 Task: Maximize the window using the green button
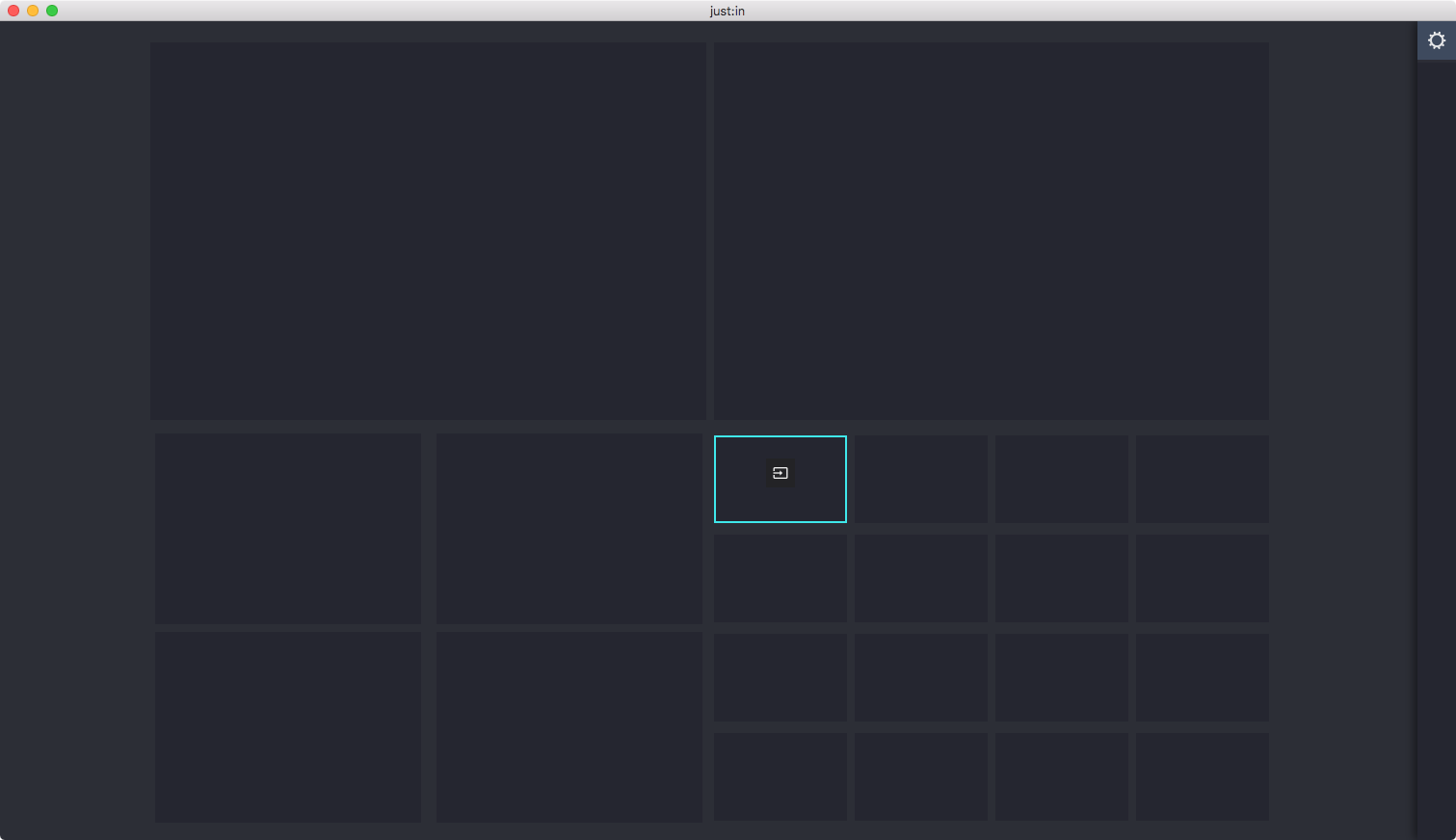(52, 11)
